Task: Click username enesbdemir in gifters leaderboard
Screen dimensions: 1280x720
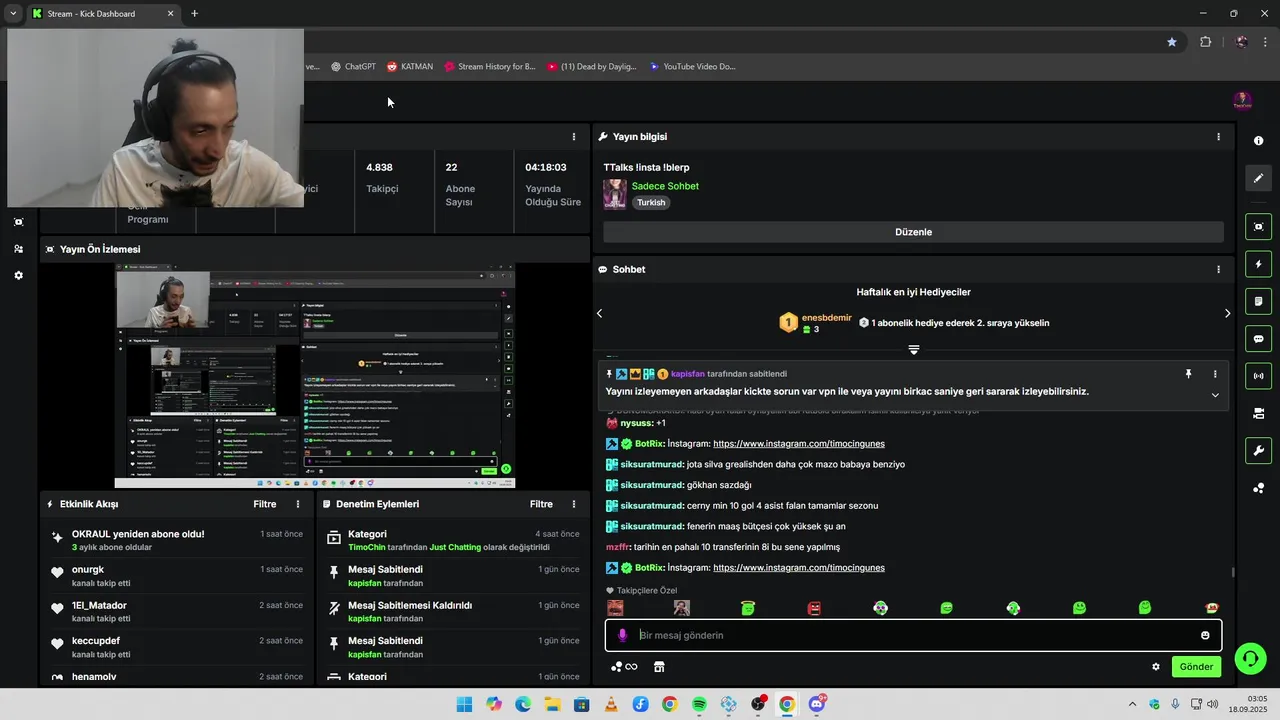Action: [827, 318]
